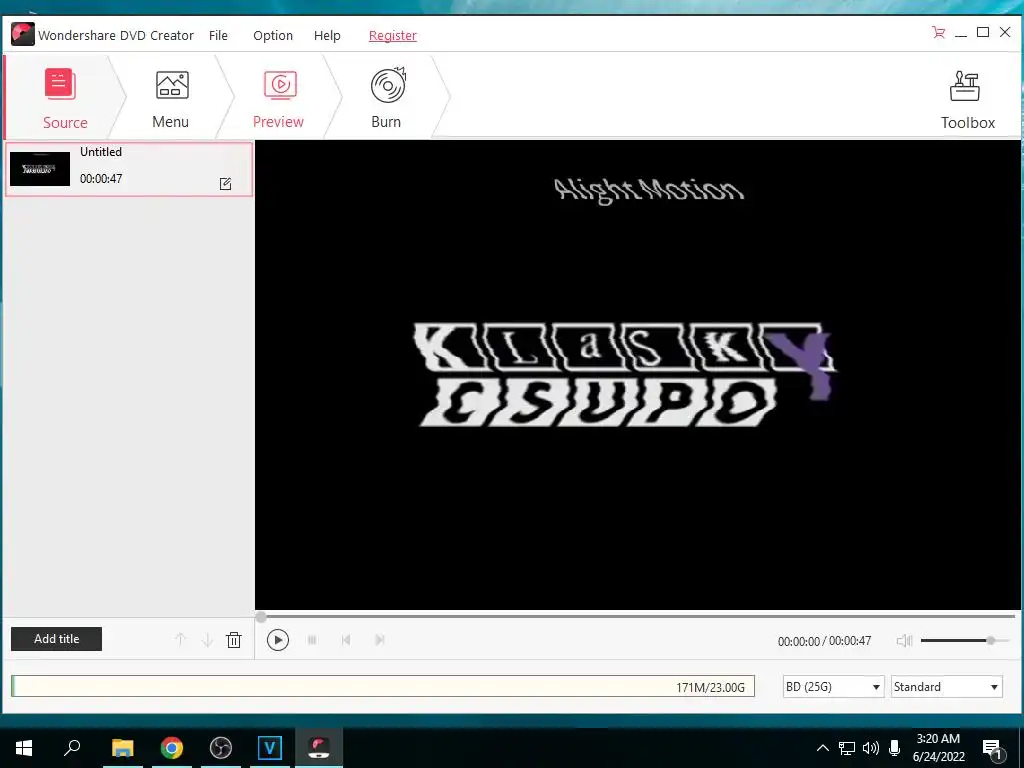This screenshot has height=768, width=1024.
Task: Open the Option menu
Action: (273, 35)
